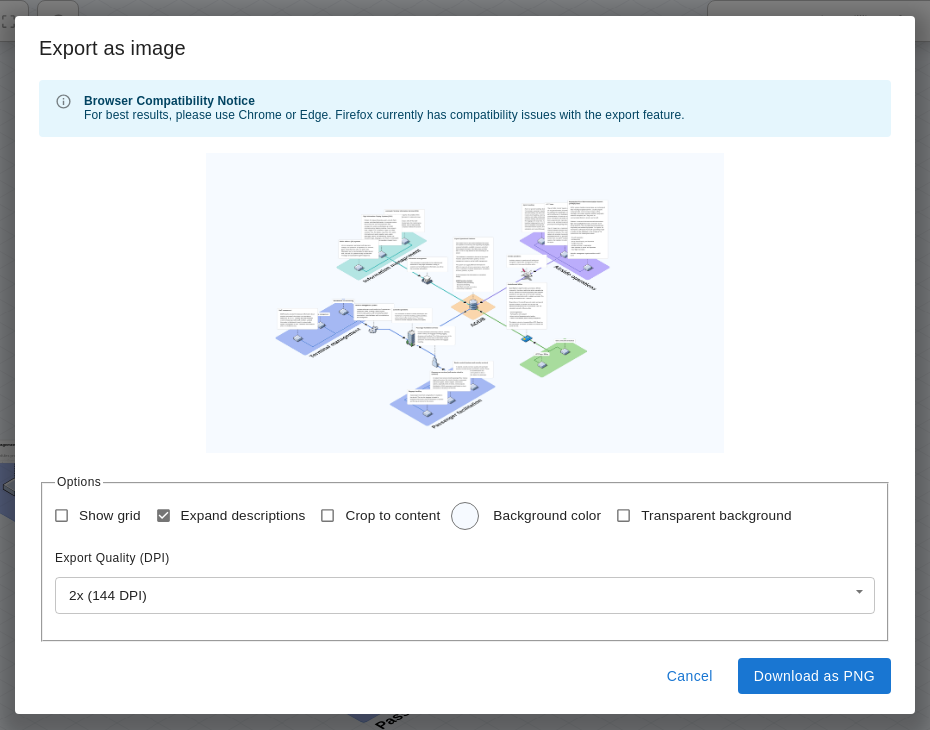The width and height of the screenshot is (930, 730).
Task: Click the info icon in compatibility notice
Action: (63, 101)
